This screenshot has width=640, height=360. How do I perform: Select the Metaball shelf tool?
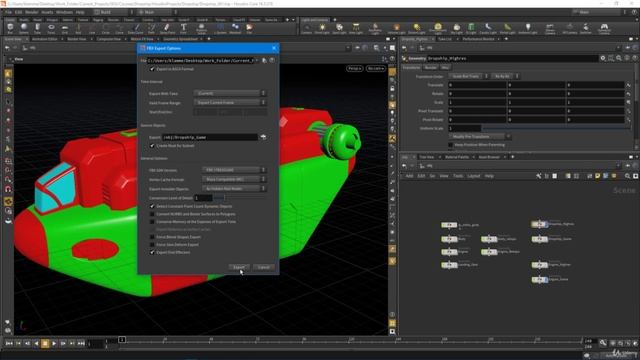click(x=235, y=29)
